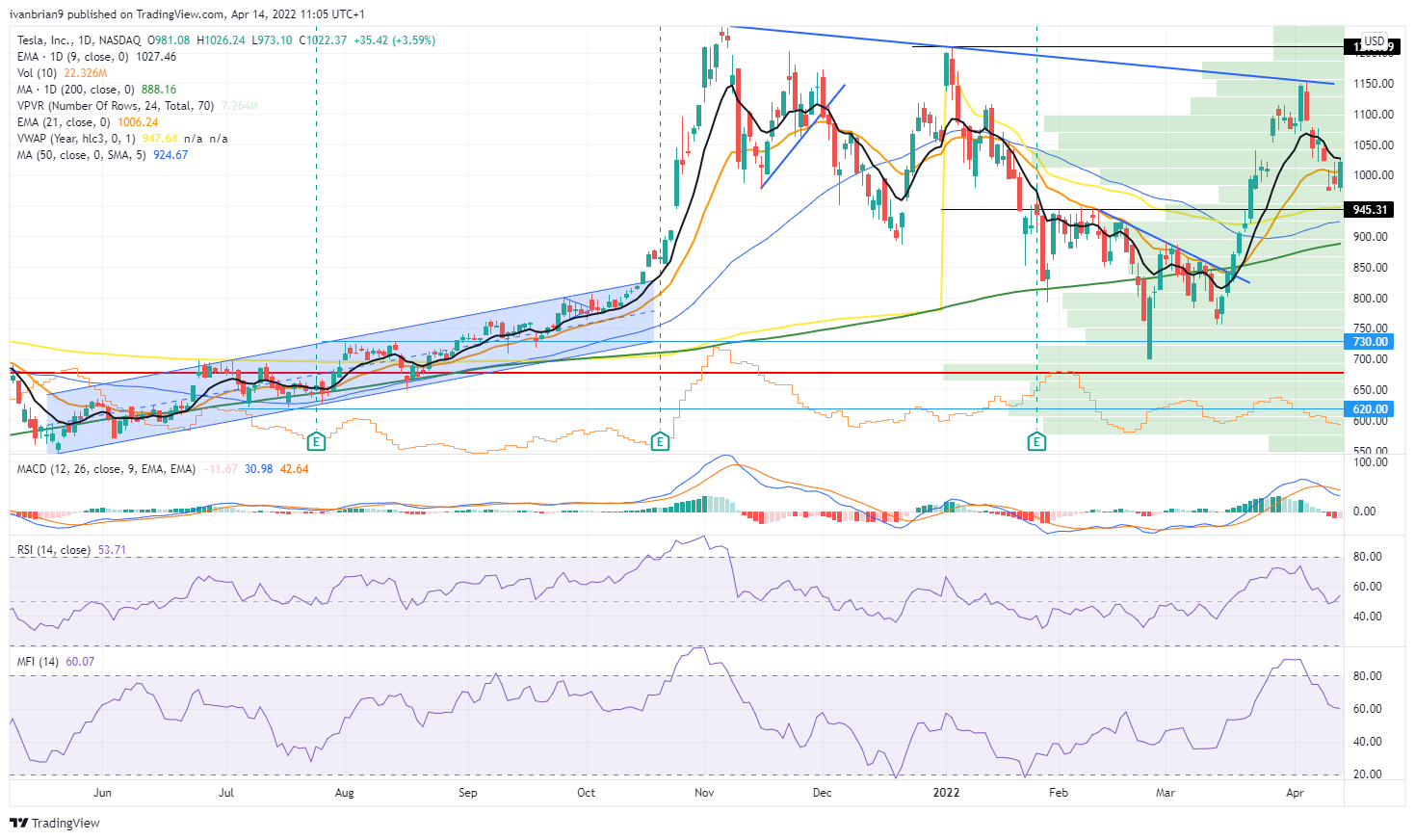Click the 850.00 tick on the price axis
The width and height of the screenshot is (1415, 840).
[1373, 268]
